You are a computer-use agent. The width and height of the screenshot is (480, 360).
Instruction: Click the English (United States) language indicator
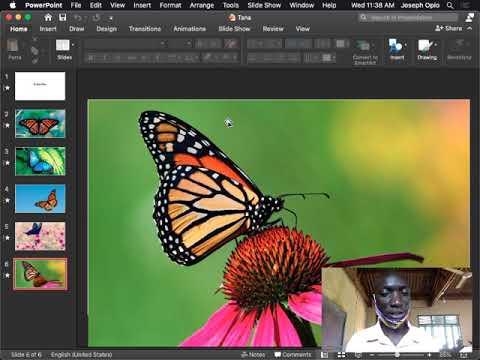[x=81, y=355]
